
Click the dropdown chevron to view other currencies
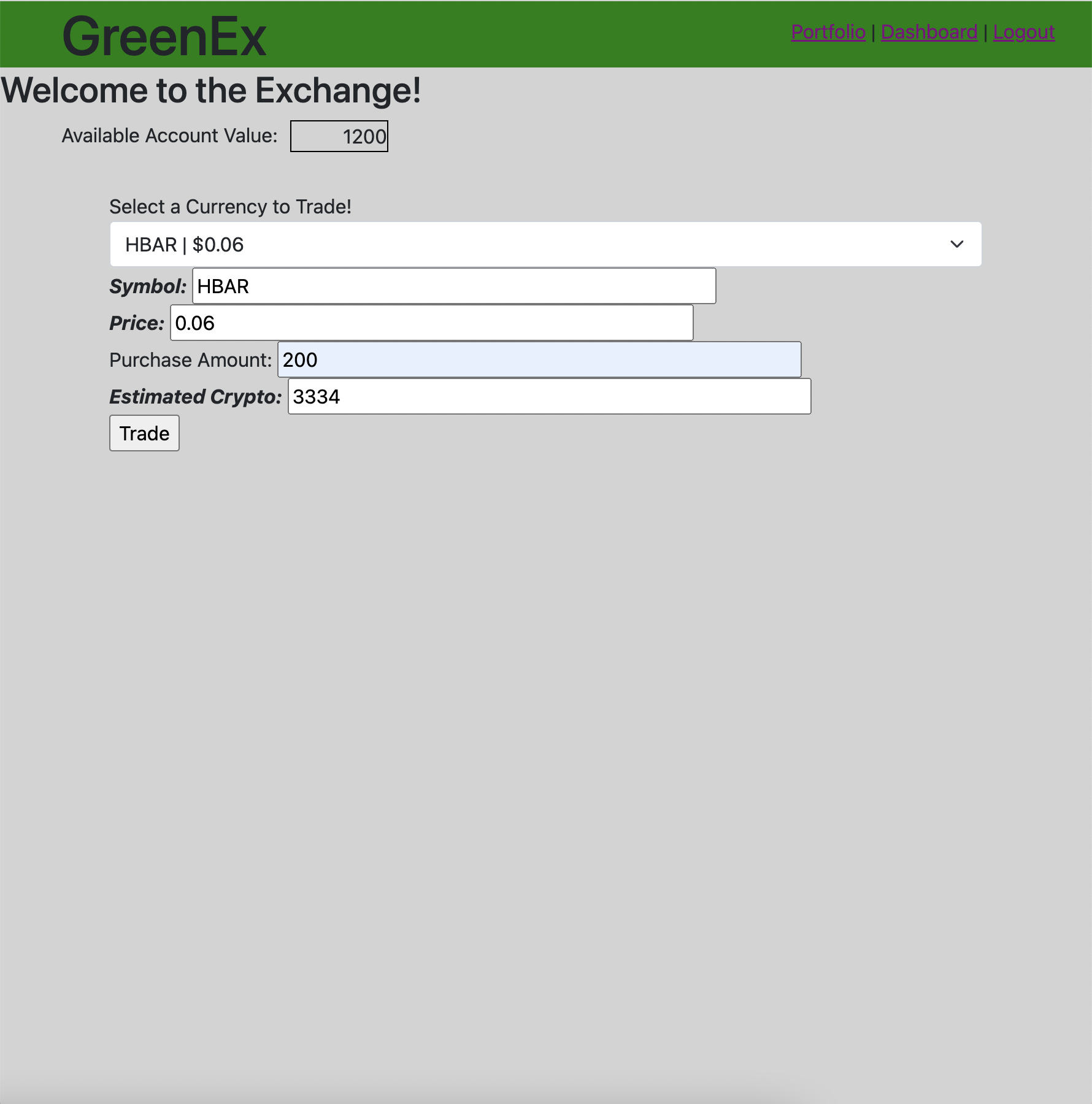click(958, 244)
